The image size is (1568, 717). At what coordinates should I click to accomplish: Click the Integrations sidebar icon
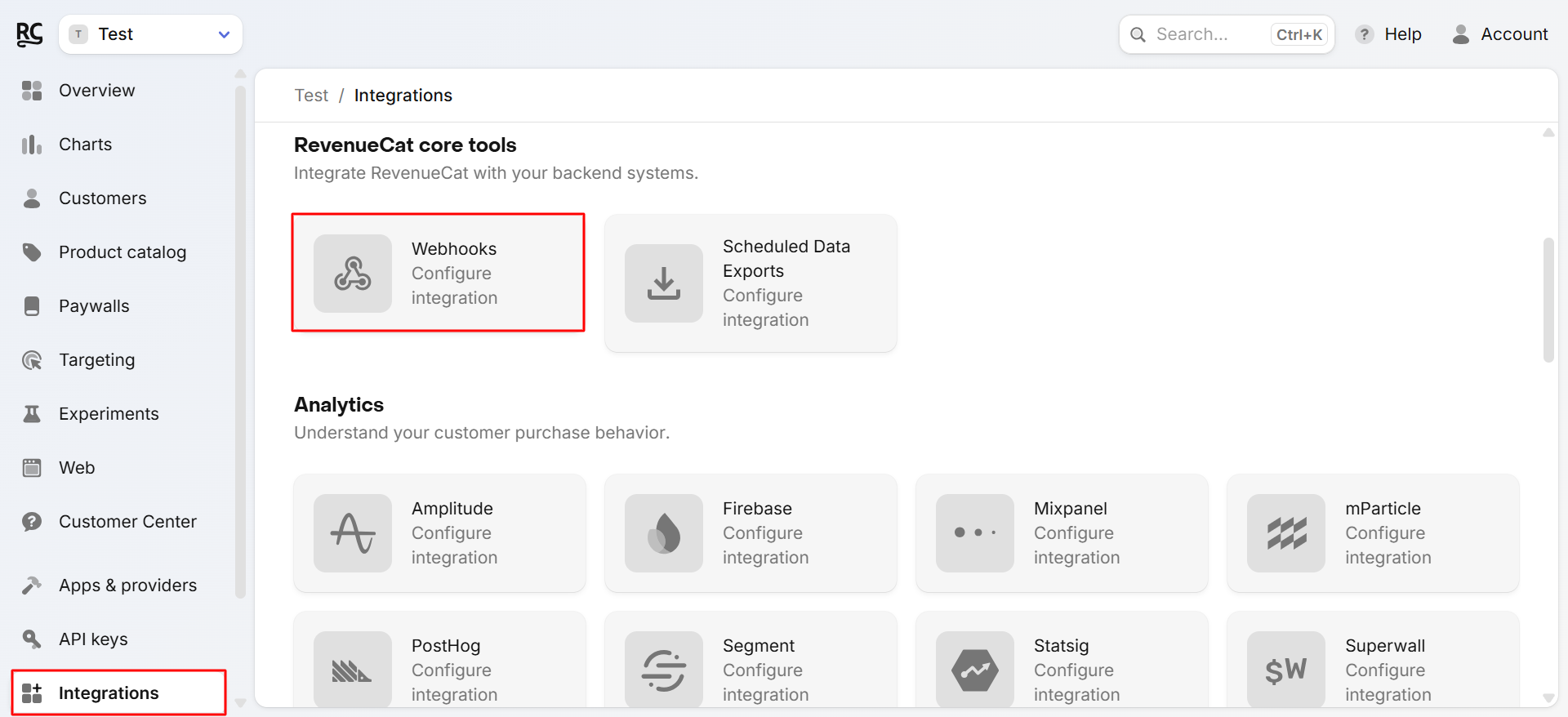click(x=32, y=693)
